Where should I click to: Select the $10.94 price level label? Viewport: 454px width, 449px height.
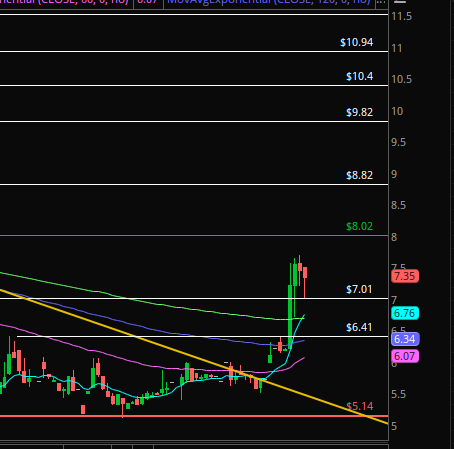[x=356, y=42]
